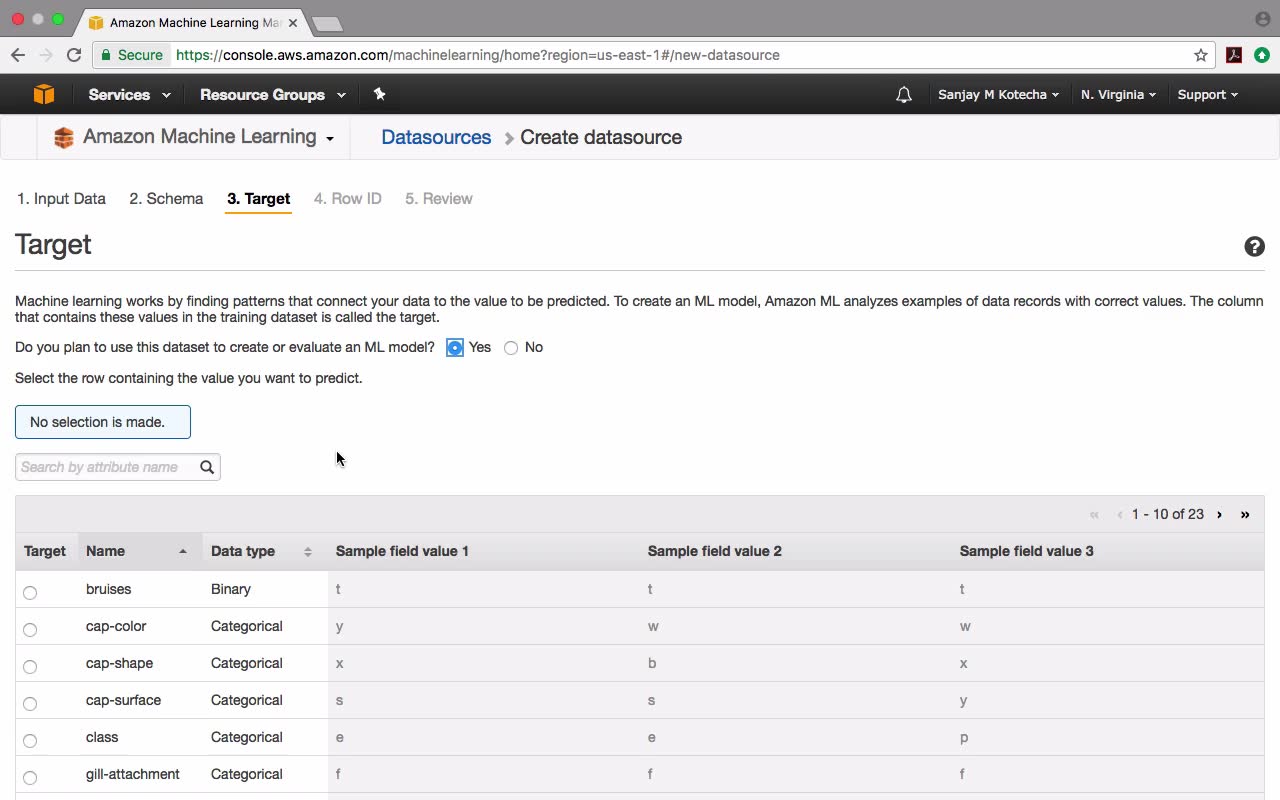
Task: Select class as the target attribute
Action: coord(30,741)
